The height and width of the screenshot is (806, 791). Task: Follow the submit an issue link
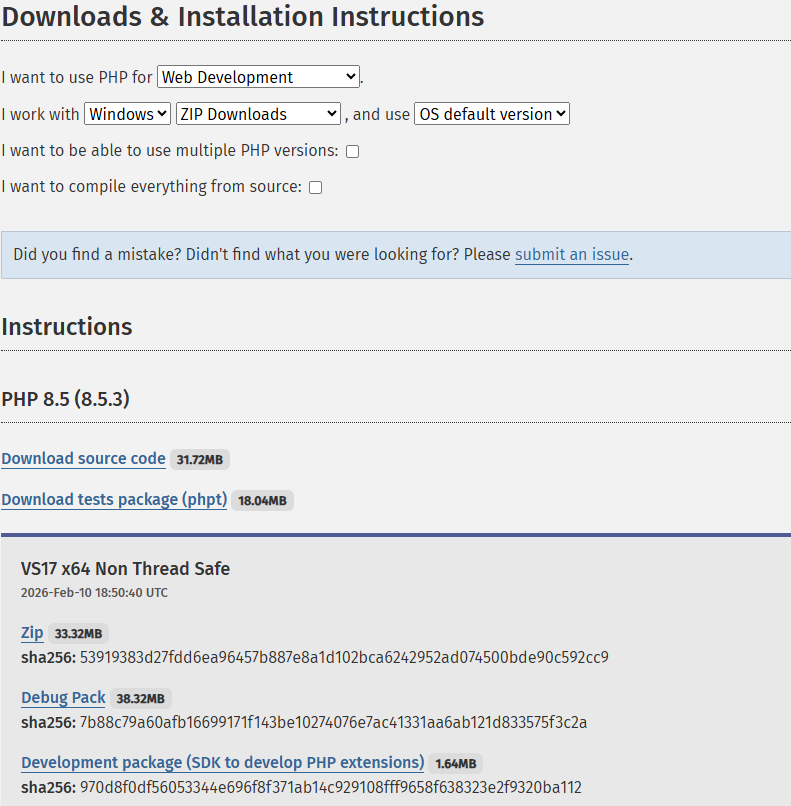coord(571,255)
